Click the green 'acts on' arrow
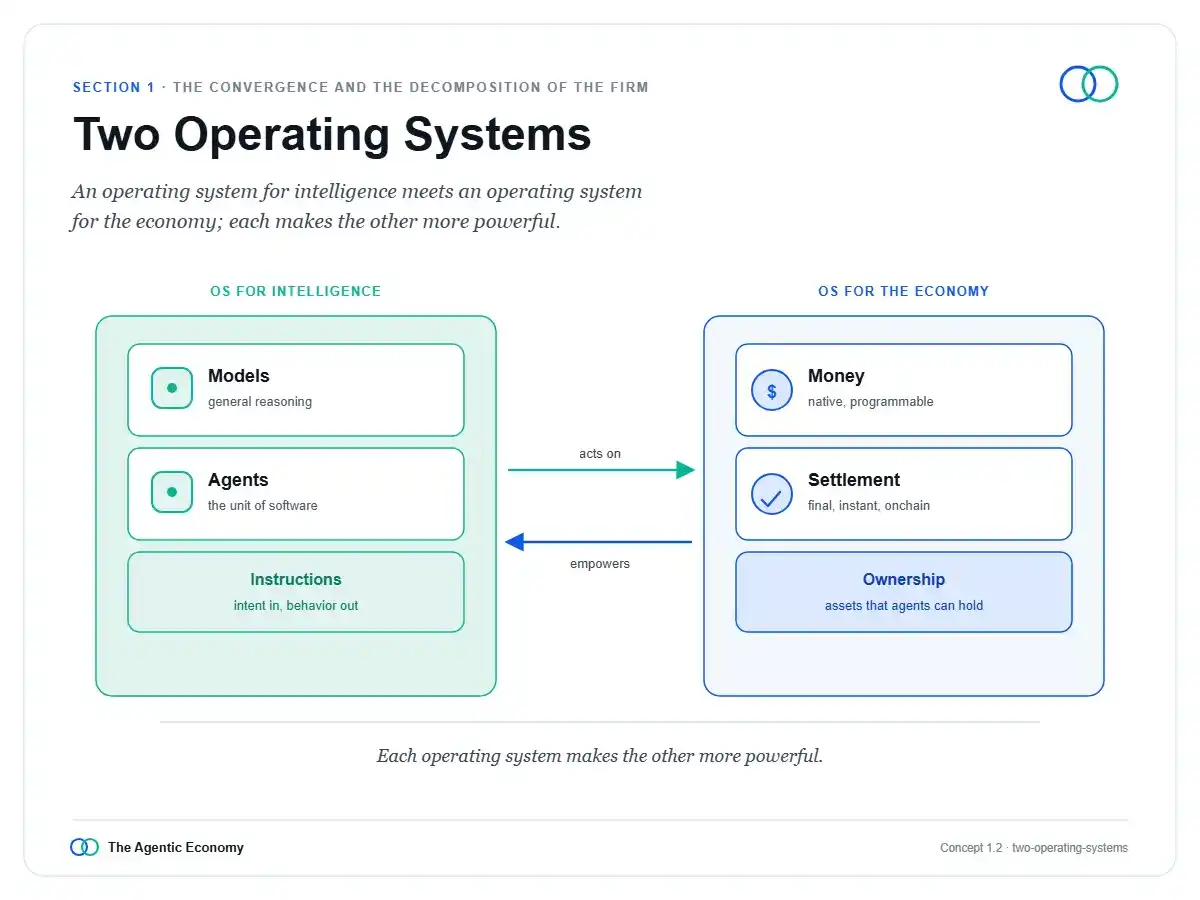Screen dimensions: 1200x900 click(x=601, y=470)
